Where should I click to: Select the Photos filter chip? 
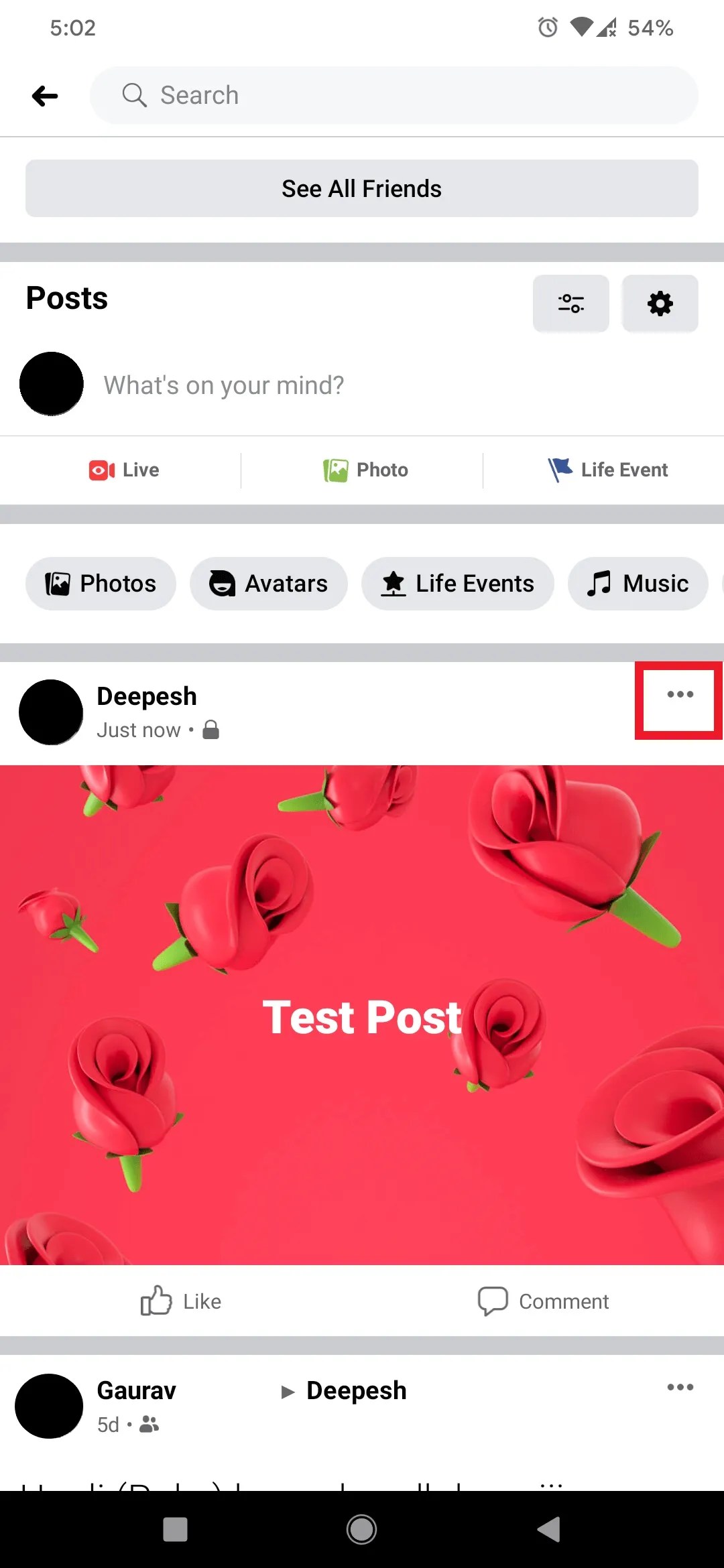pyautogui.click(x=101, y=584)
